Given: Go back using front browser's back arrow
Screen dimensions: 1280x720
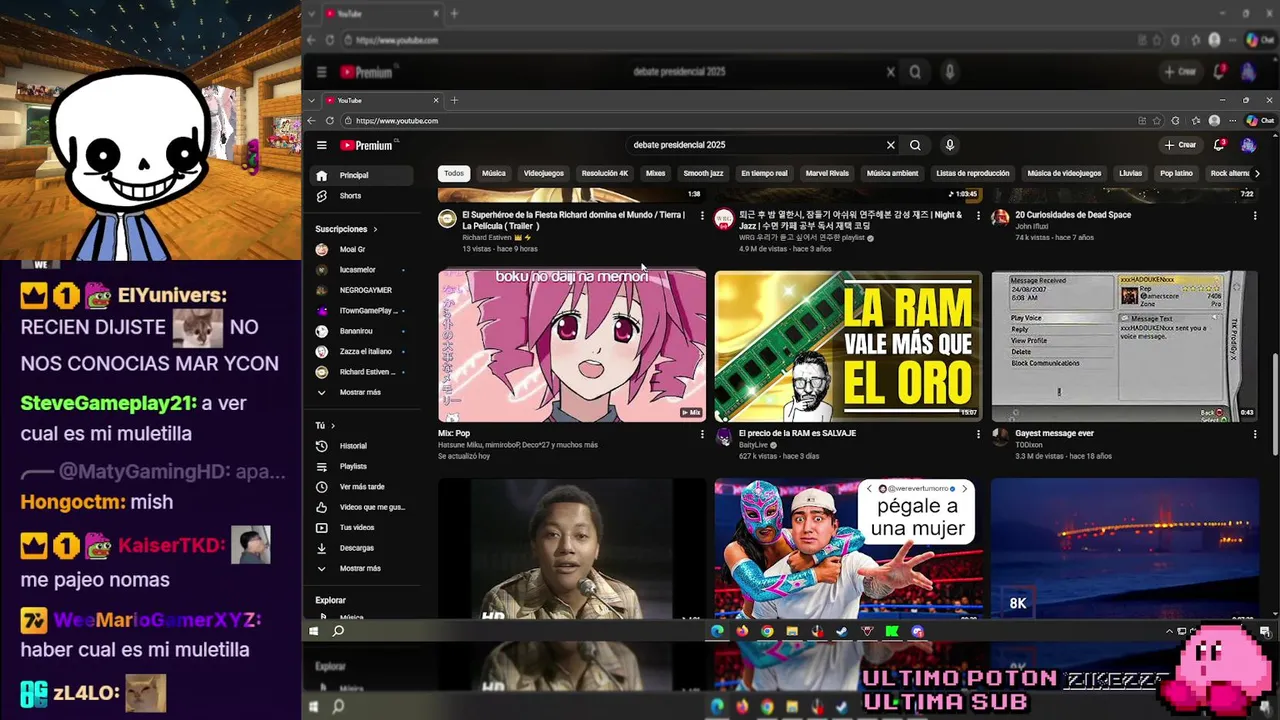Looking at the screenshot, I should point(311,121).
